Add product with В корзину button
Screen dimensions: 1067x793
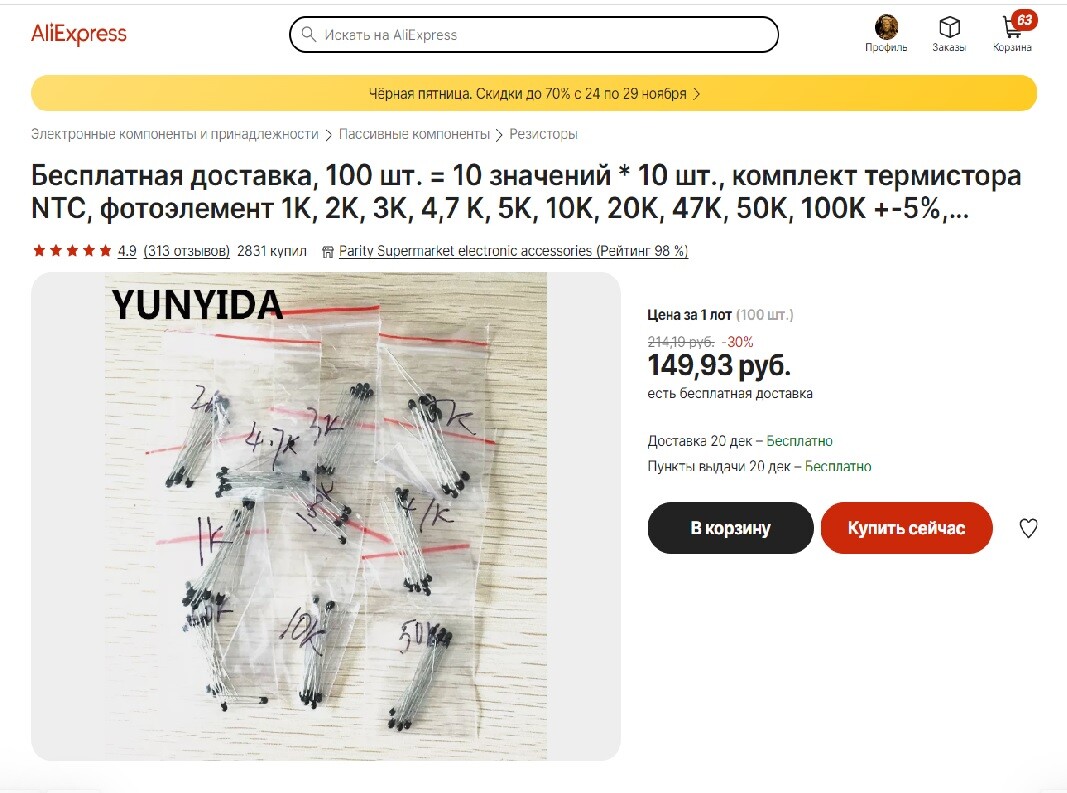(x=730, y=528)
